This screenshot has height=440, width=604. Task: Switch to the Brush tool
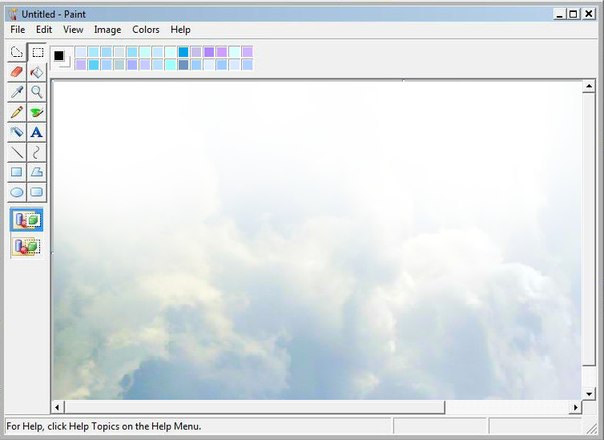[x=37, y=112]
